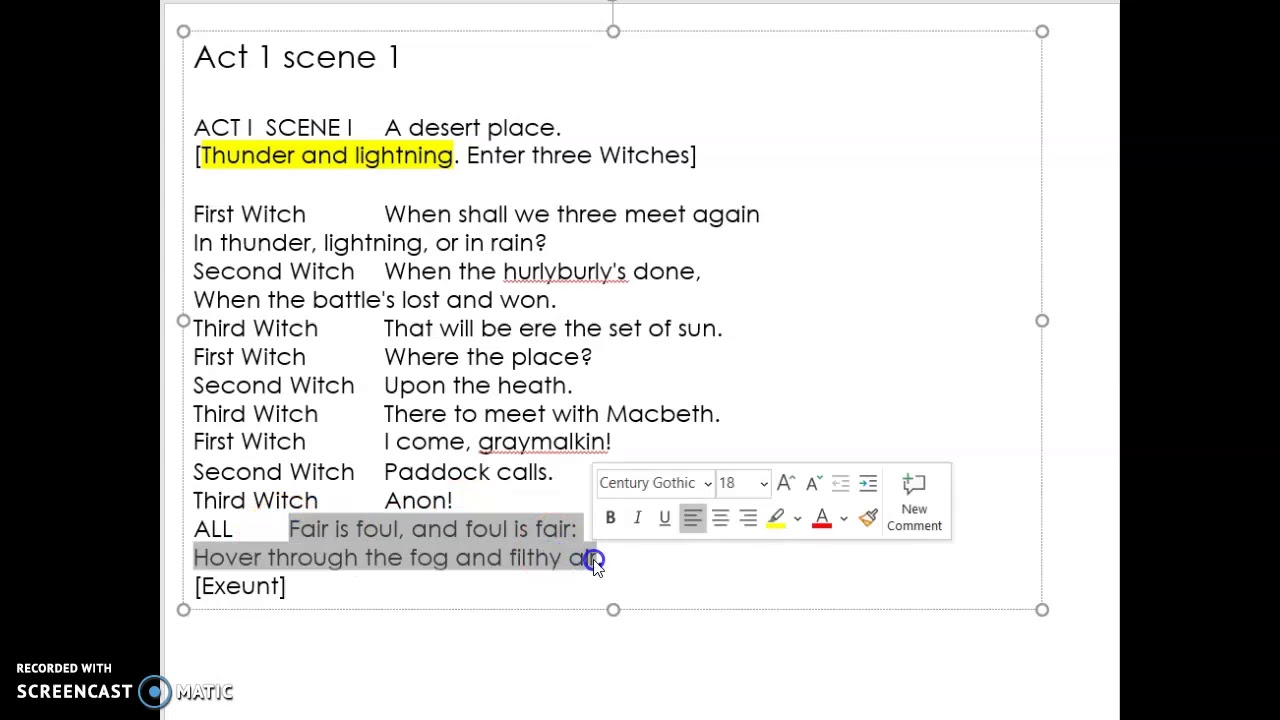
Task: Click 'Upon the heath.' text
Action: (x=478, y=385)
